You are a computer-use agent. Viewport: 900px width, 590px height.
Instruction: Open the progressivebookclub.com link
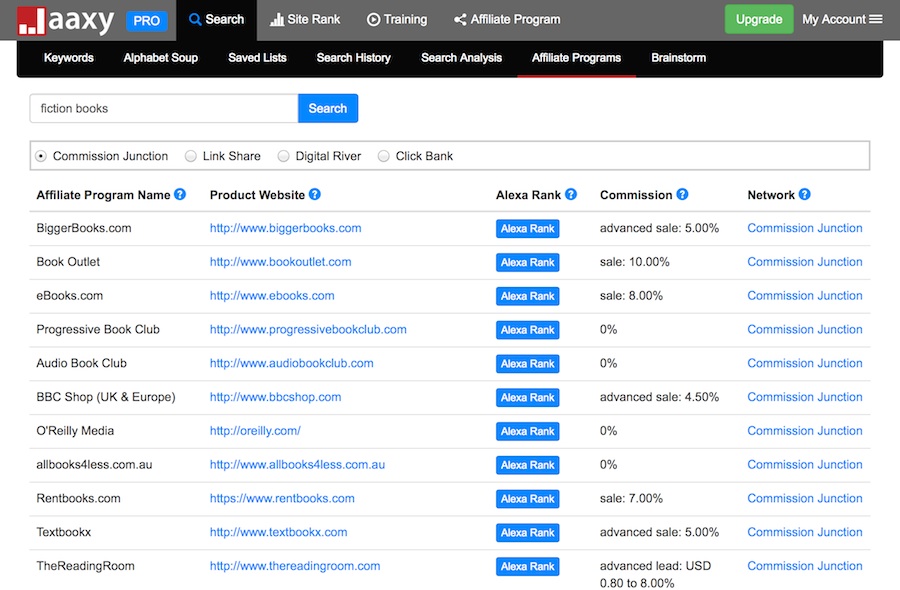point(308,330)
